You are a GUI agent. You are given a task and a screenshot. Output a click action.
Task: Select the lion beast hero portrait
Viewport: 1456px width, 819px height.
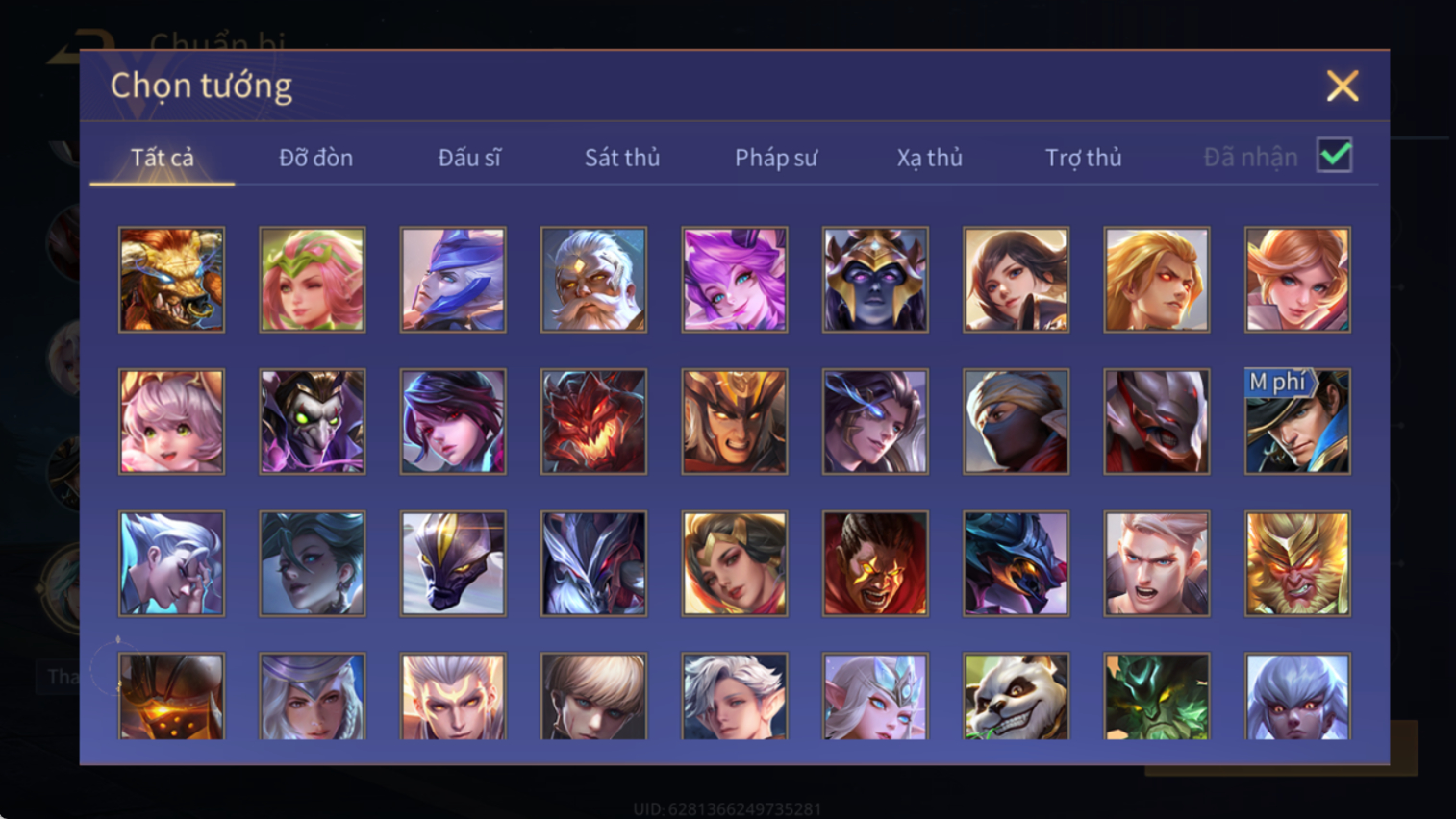click(171, 280)
